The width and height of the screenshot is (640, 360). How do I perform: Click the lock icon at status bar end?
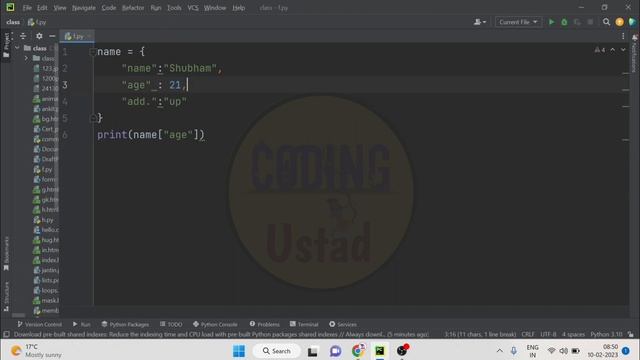[x=631, y=334]
